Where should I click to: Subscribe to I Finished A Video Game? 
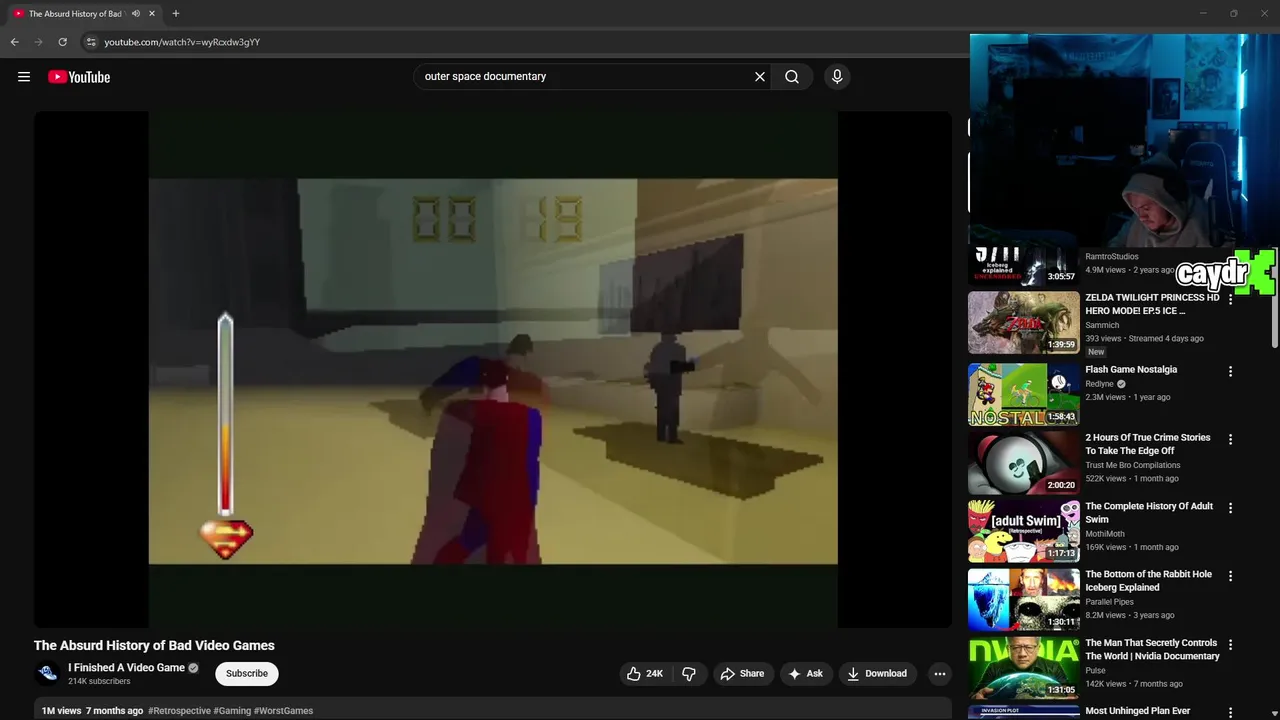247,674
